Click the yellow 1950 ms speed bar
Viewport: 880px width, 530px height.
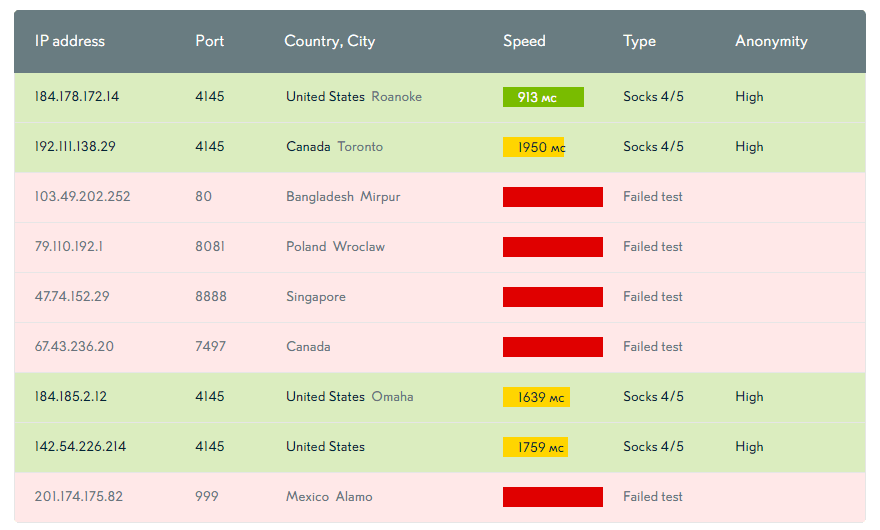click(x=534, y=147)
